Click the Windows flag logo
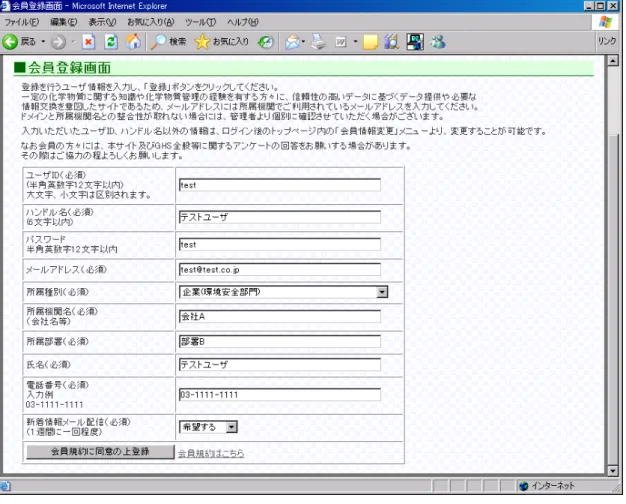The image size is (626, 504). pyautogui.click(x=606, y=22)
